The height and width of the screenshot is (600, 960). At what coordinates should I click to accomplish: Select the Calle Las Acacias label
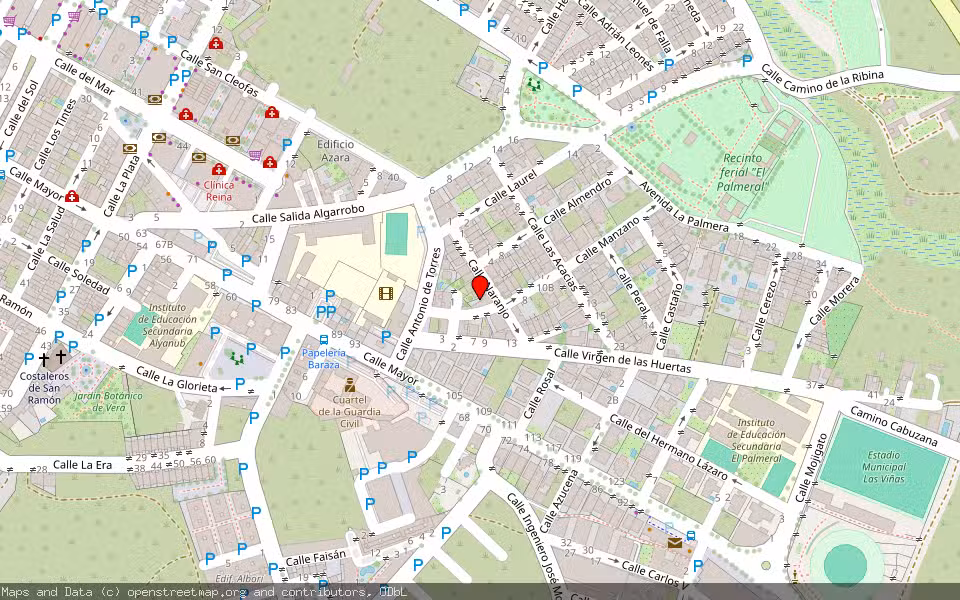tap(552, 252)
